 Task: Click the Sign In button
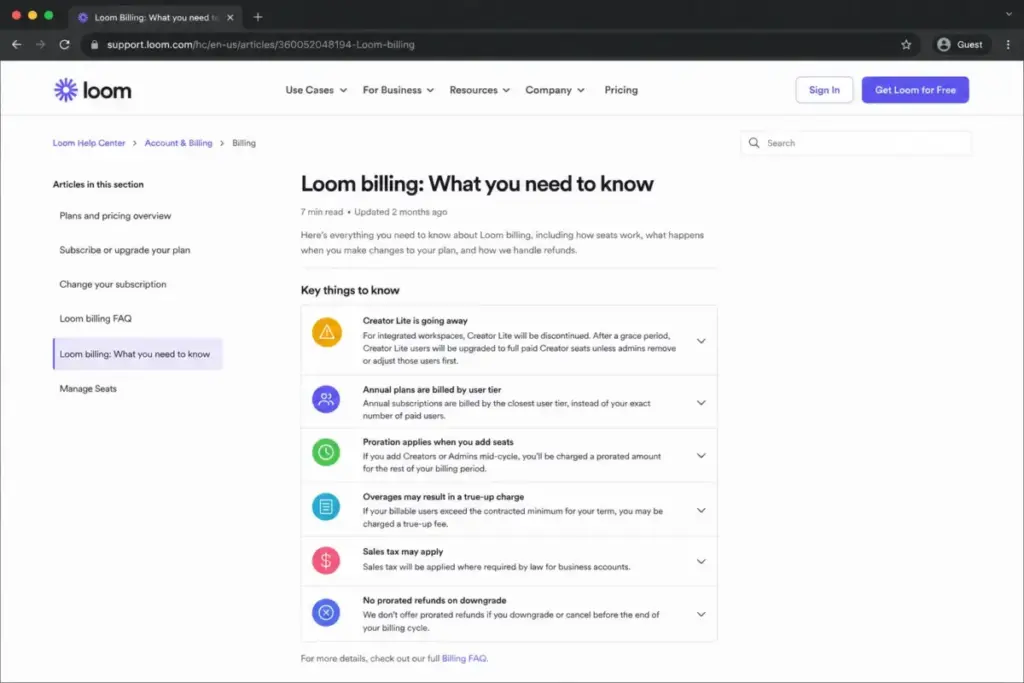pos(824,90)
